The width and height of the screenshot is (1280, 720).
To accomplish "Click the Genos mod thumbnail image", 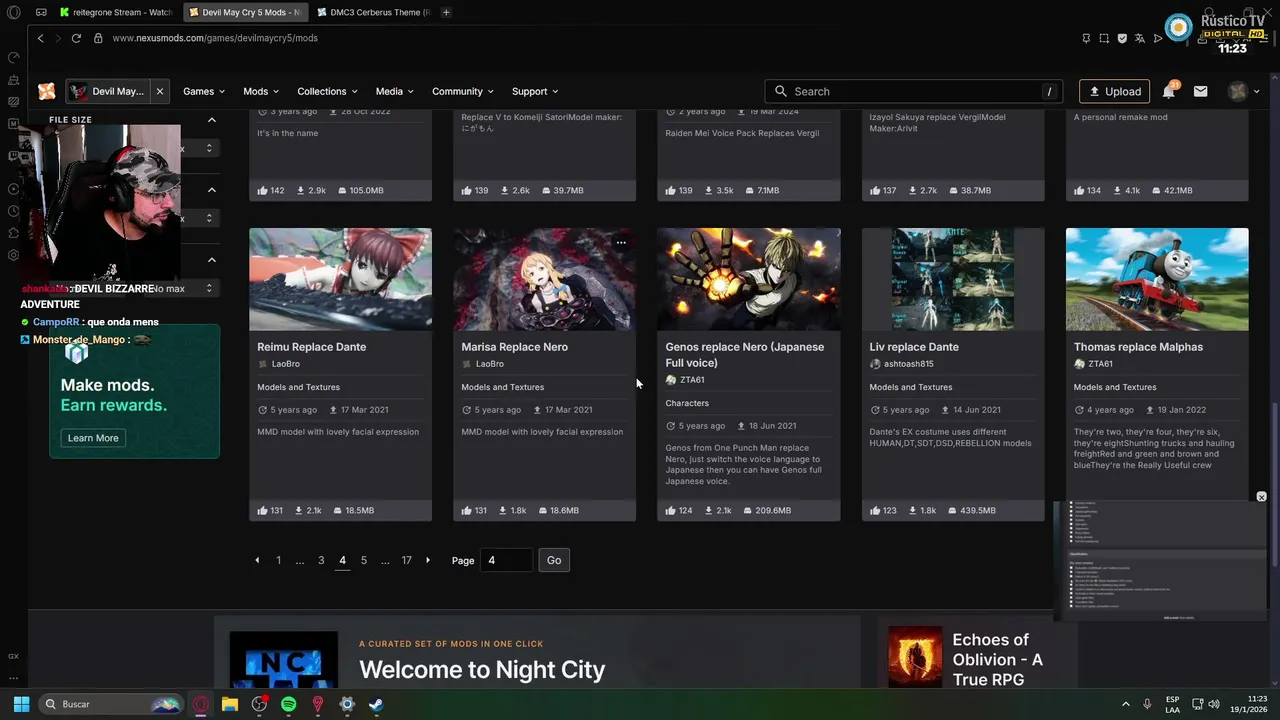I will (749, 279).
